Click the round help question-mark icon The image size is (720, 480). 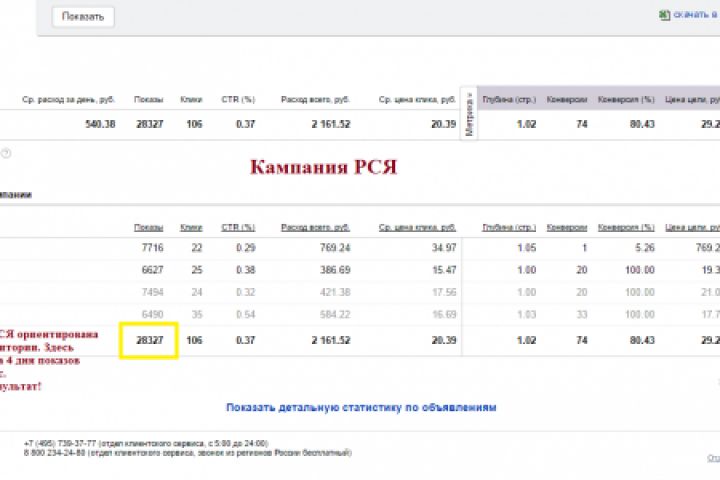click(6, 154)
